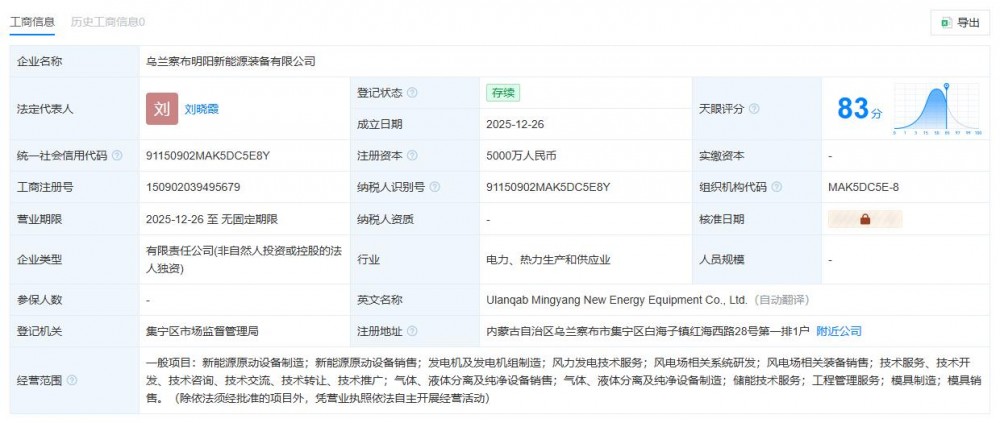Click the help icon next to 天眼评分
The height and width of the screenshot is (423, 1000).
tap(754, 109)
